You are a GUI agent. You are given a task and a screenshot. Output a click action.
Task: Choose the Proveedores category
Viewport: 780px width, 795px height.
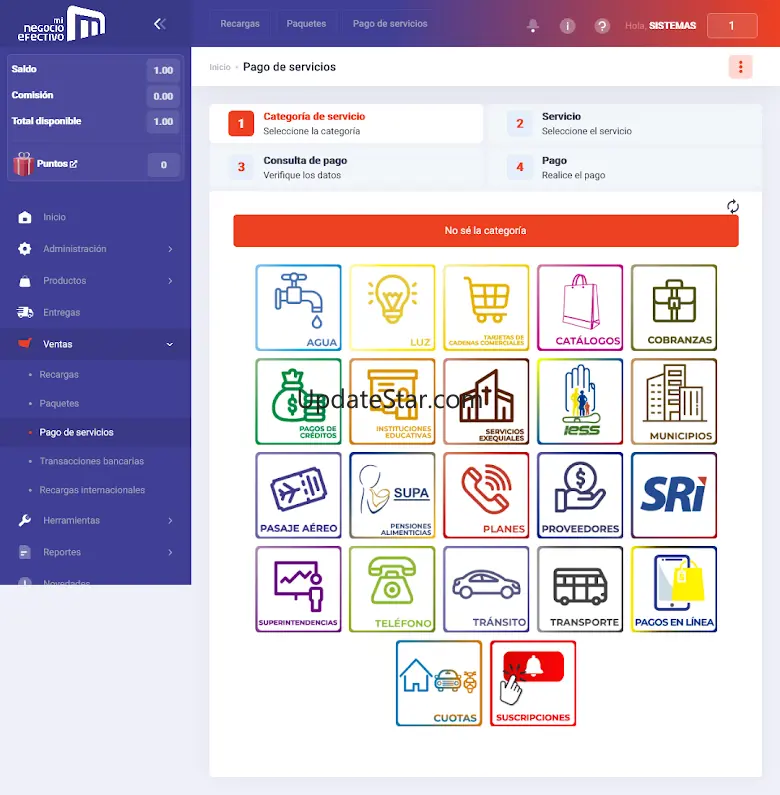point(580,495)
